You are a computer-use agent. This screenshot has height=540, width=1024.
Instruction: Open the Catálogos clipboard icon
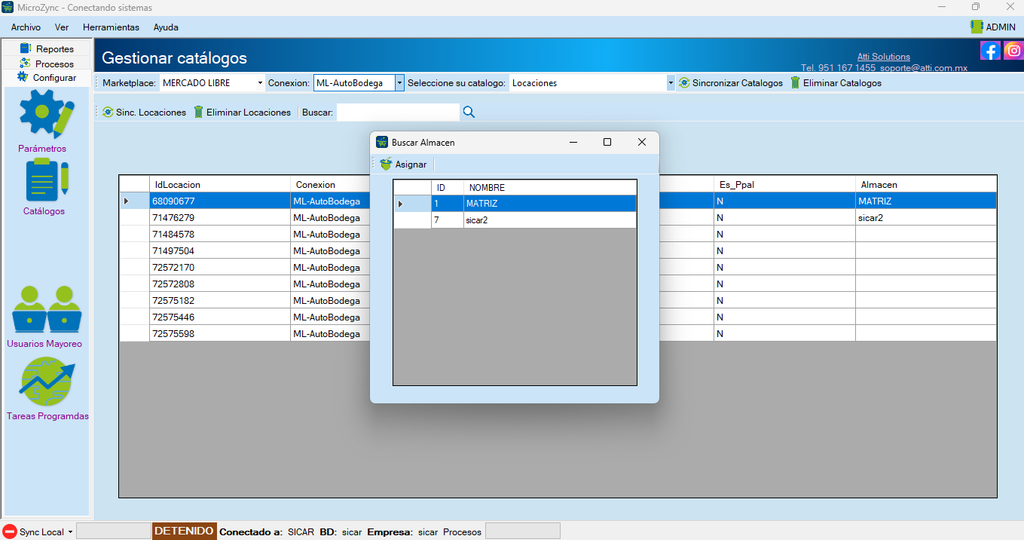[x=46, y=180]
